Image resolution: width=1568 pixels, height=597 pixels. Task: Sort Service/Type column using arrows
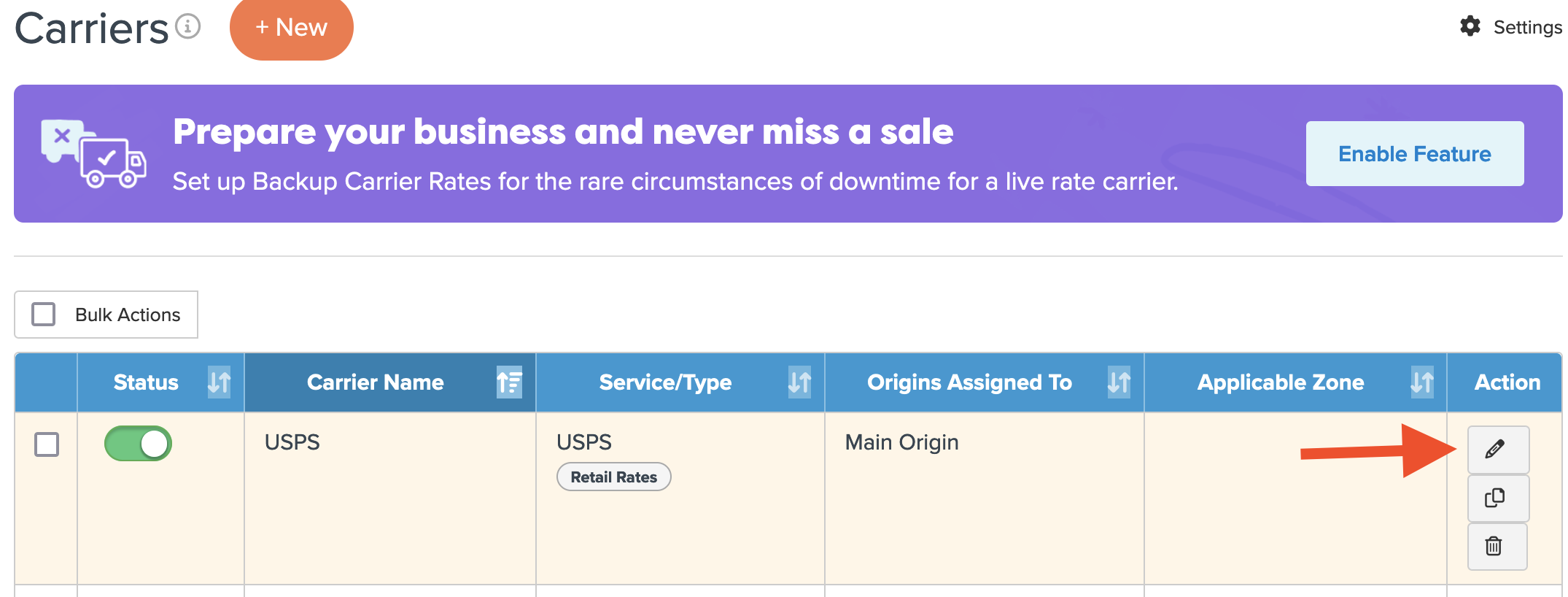click(x=799, y=382)
